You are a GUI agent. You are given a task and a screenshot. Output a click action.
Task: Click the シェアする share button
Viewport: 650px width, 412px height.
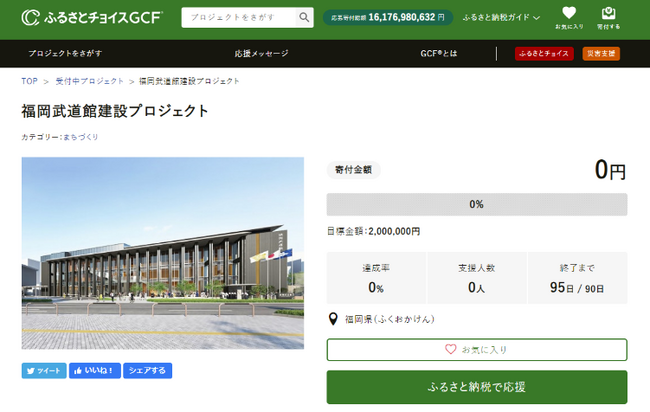[148, 370]
